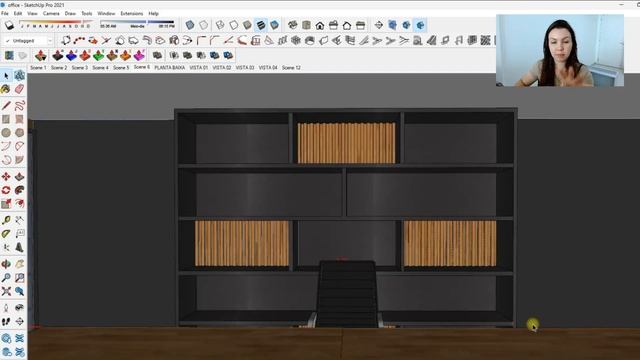
Task: Toggle Back Edges style
Action: (203, 25)
